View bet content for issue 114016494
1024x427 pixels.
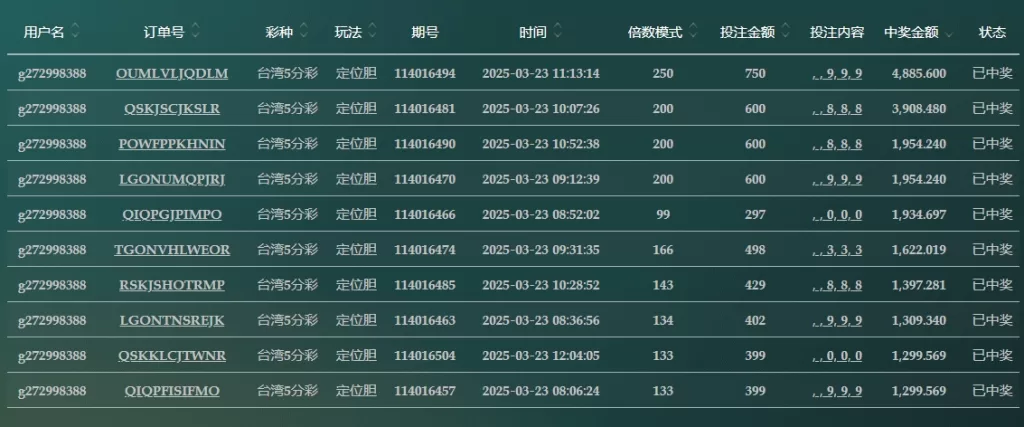click(x=837, y=74)
